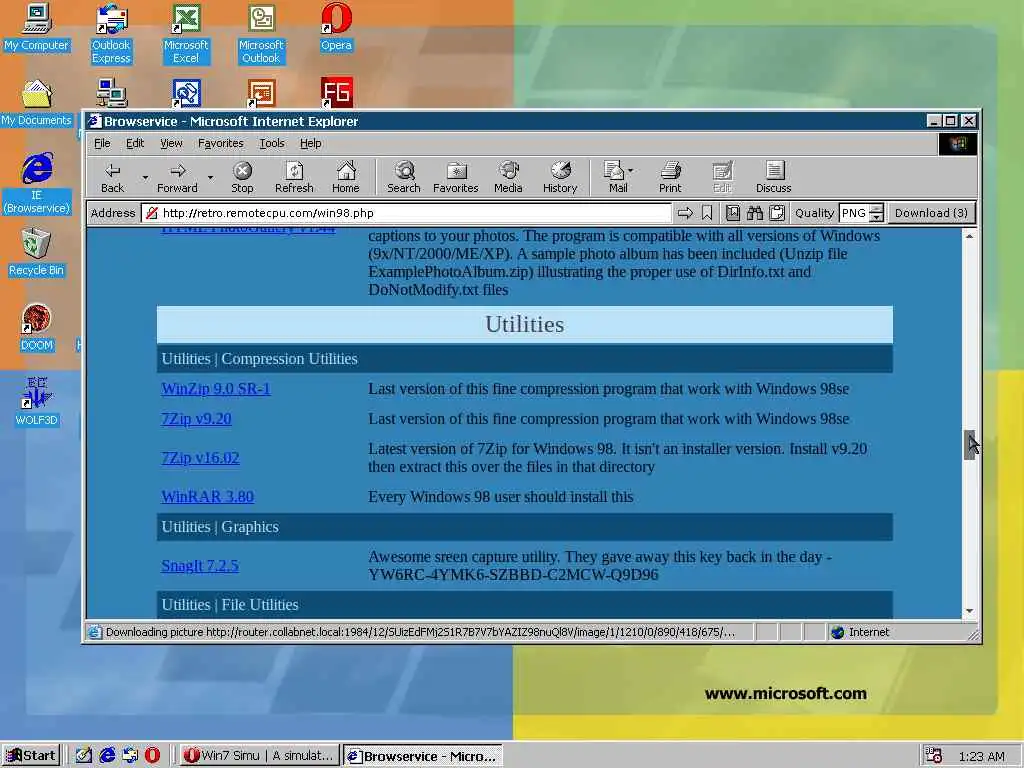The height and width of the screenshot is (768, 1024).
Task: Click the clipboard icon in address toolbar
Action: [777, 213]
